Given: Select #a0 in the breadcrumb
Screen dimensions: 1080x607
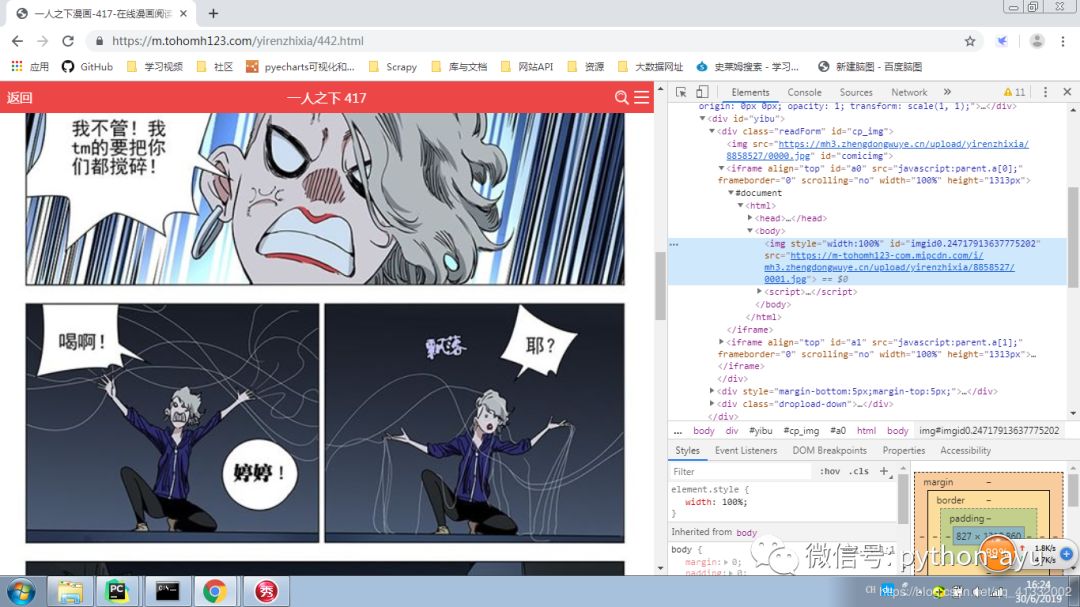Looking at the screenshot, I should click(x=838, y=431).
